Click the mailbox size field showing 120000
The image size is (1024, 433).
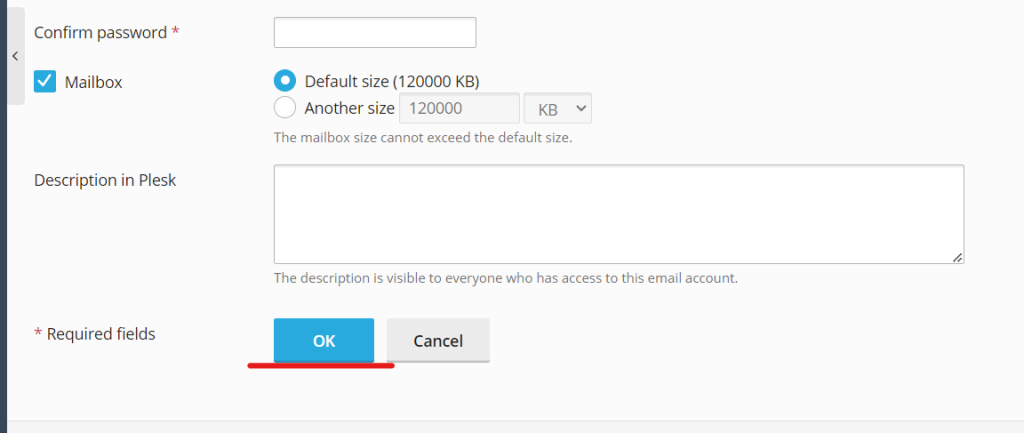[x=459, y=108]
